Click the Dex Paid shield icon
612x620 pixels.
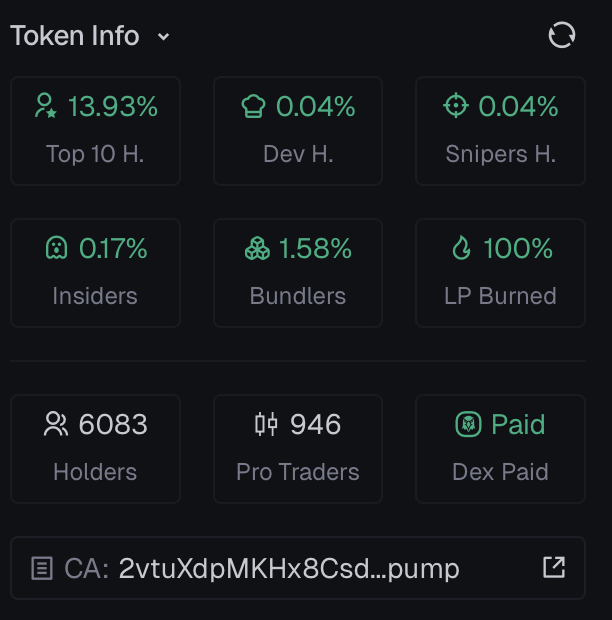(x=468, y=424)
